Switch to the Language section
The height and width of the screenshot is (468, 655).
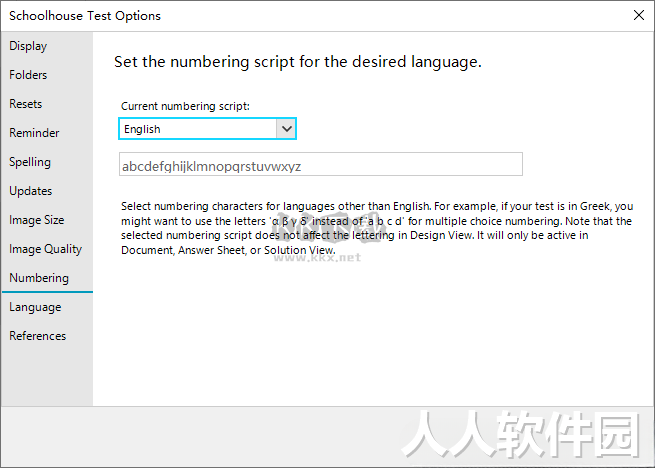(x=35, y=307)
